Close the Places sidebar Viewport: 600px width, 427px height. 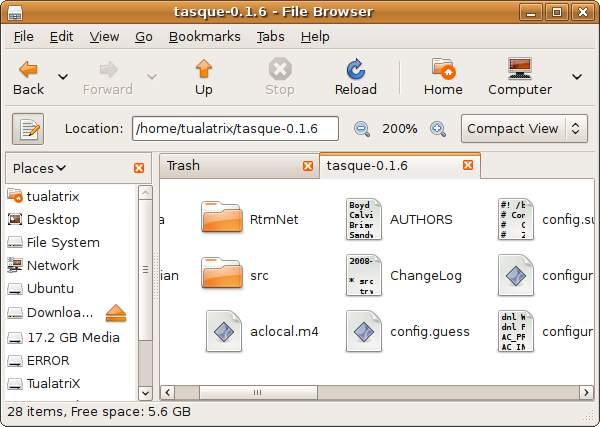[x=139, y=168]
